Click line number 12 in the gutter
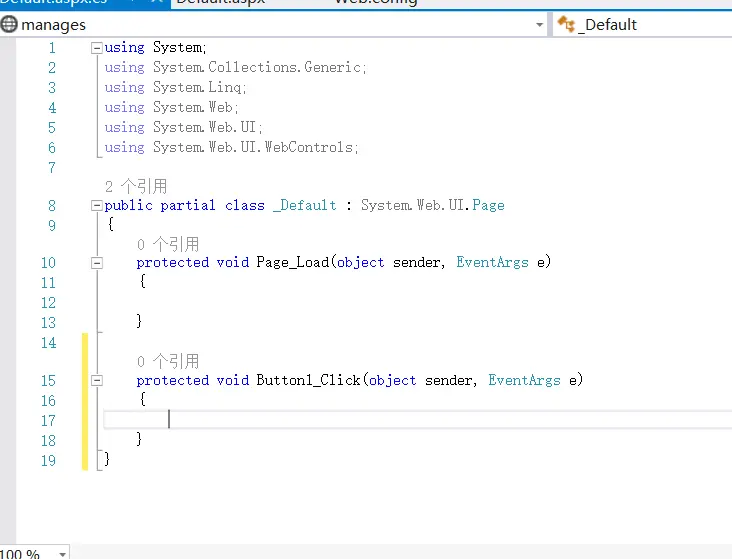This screenshot has width=732, height=559. [49, 303]
